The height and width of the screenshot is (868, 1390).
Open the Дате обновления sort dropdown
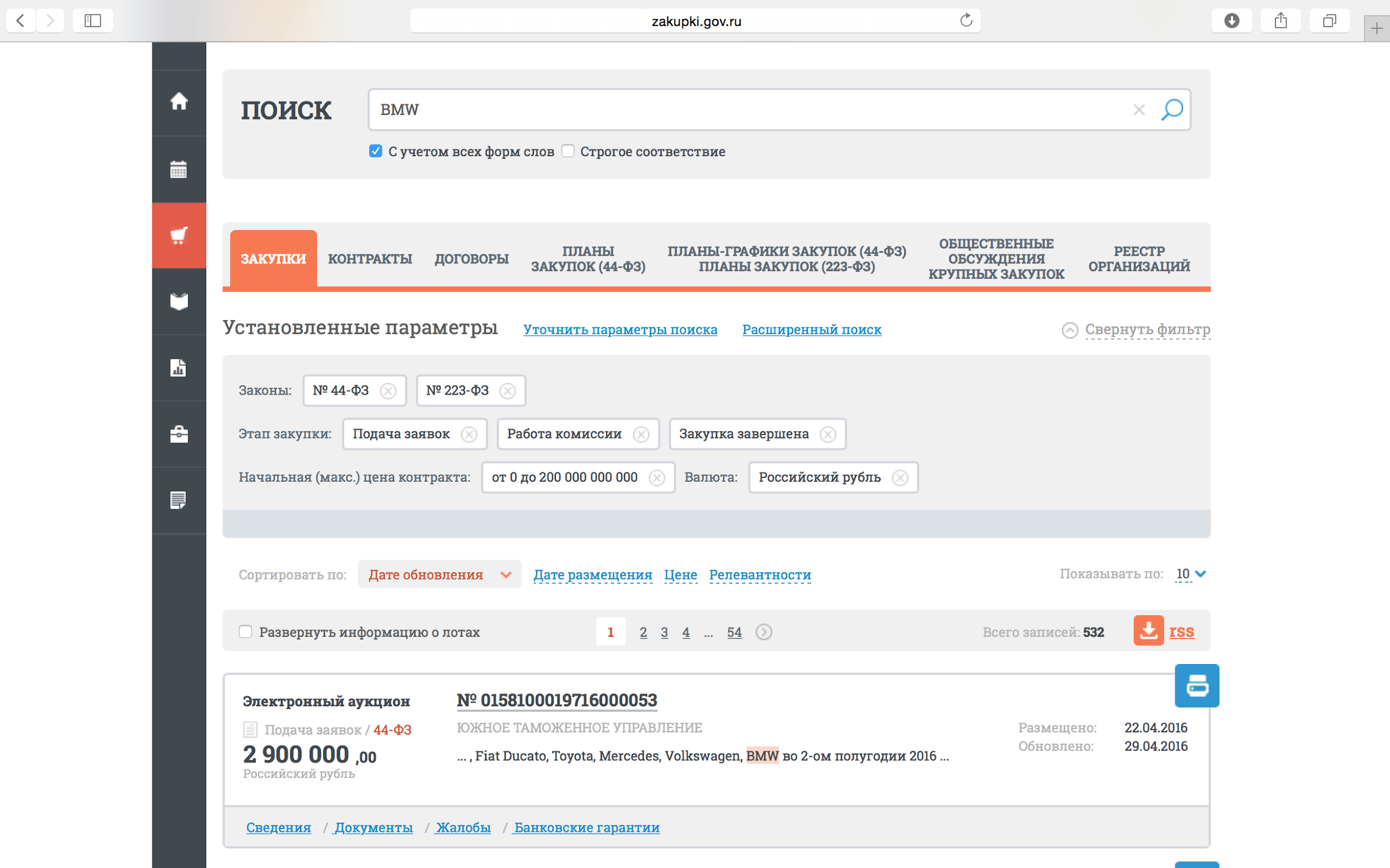(439, 574)
